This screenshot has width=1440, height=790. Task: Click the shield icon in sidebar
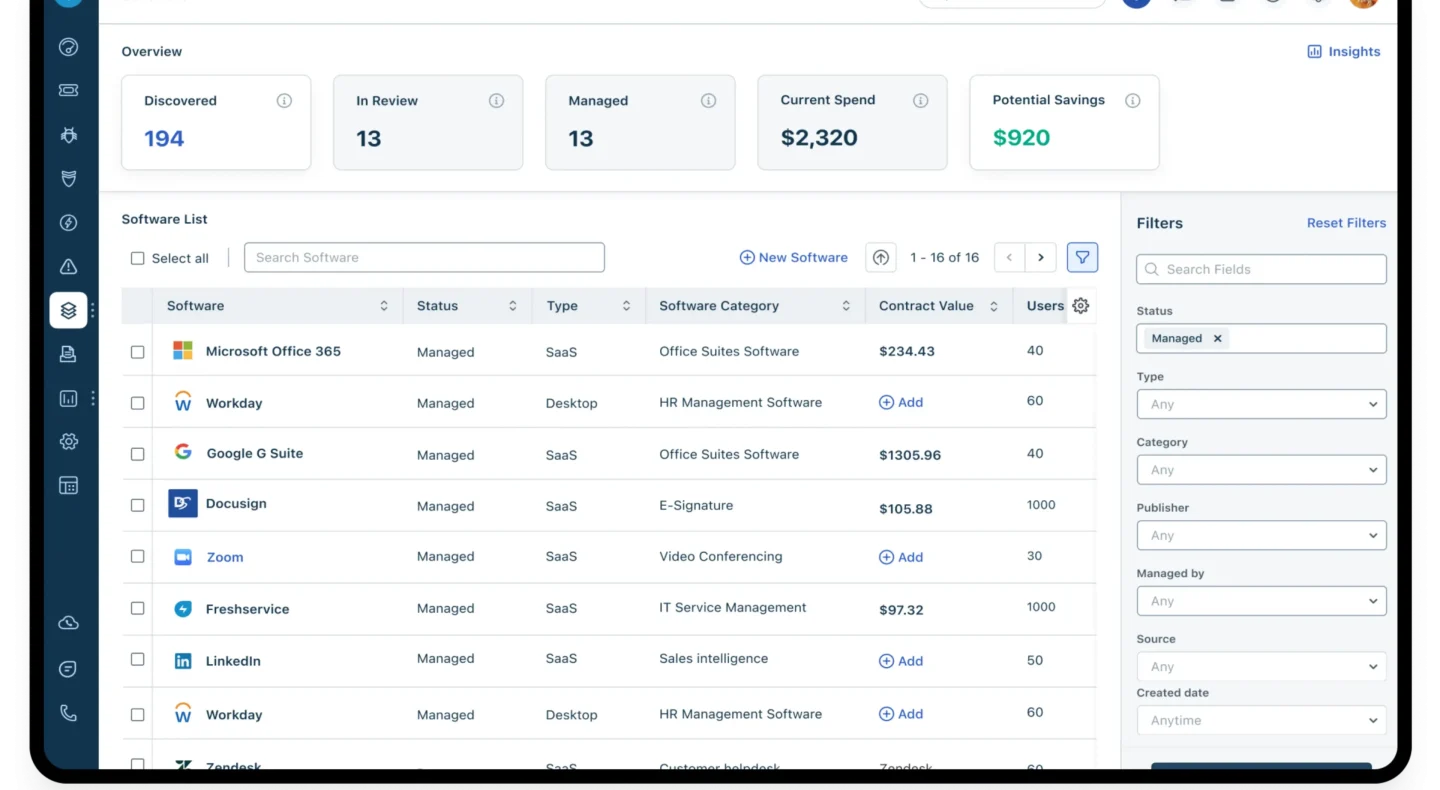(x=68, y=179)
